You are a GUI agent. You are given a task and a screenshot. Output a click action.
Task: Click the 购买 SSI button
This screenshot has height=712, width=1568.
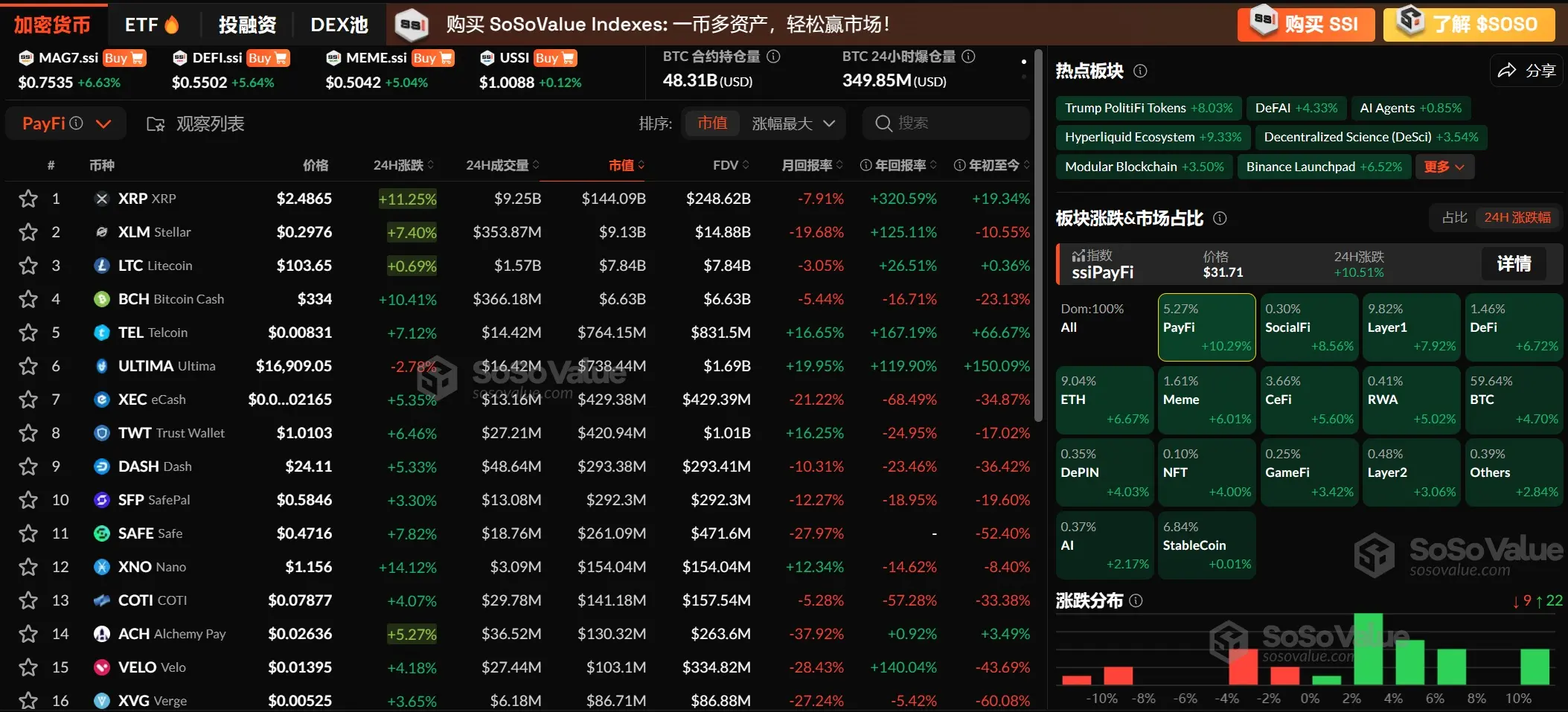1305,24
